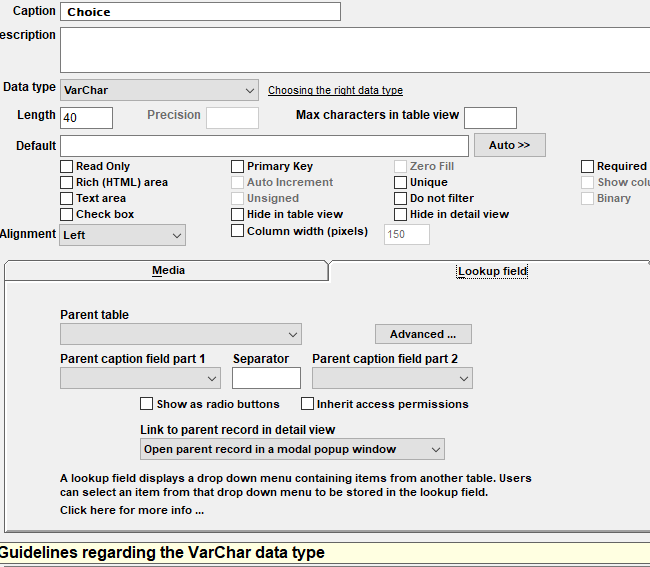This screenshot has width=650, height=567.
Task: Click the Auto >> button
Action: pyautogui.click(x=509, y=145)
